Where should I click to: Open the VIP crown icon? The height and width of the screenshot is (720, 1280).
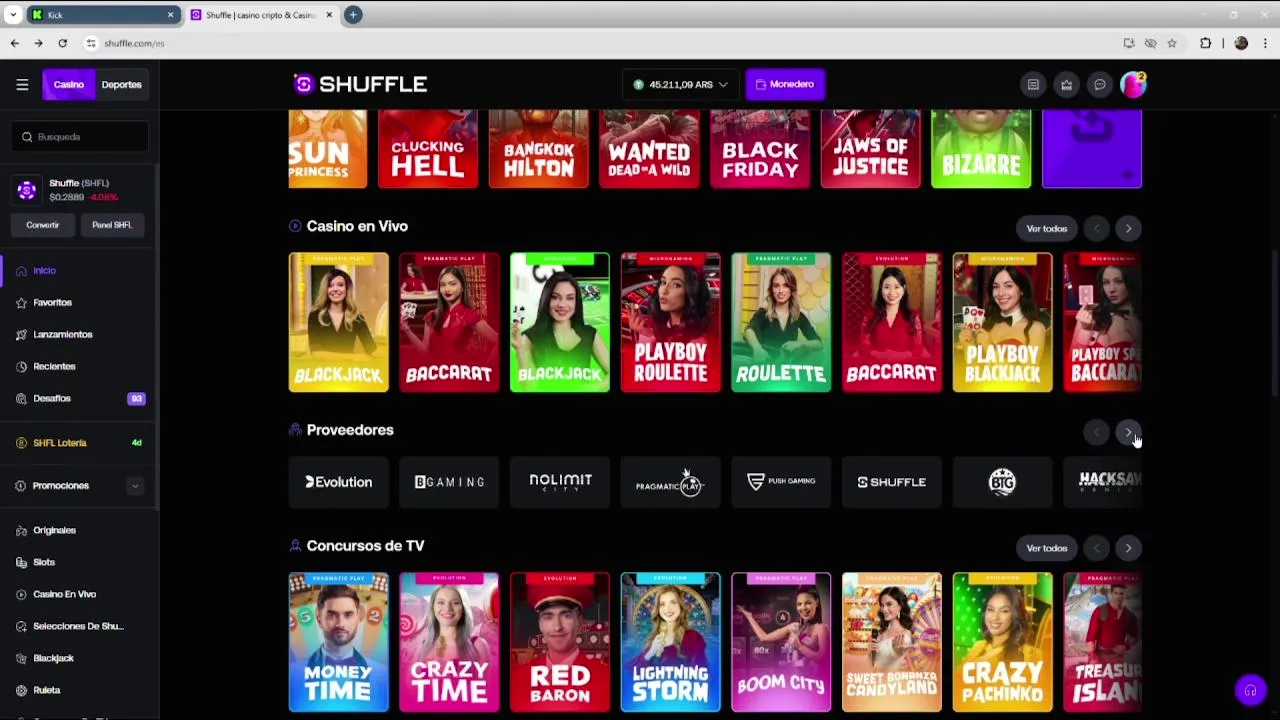(x=1066, y=85)
